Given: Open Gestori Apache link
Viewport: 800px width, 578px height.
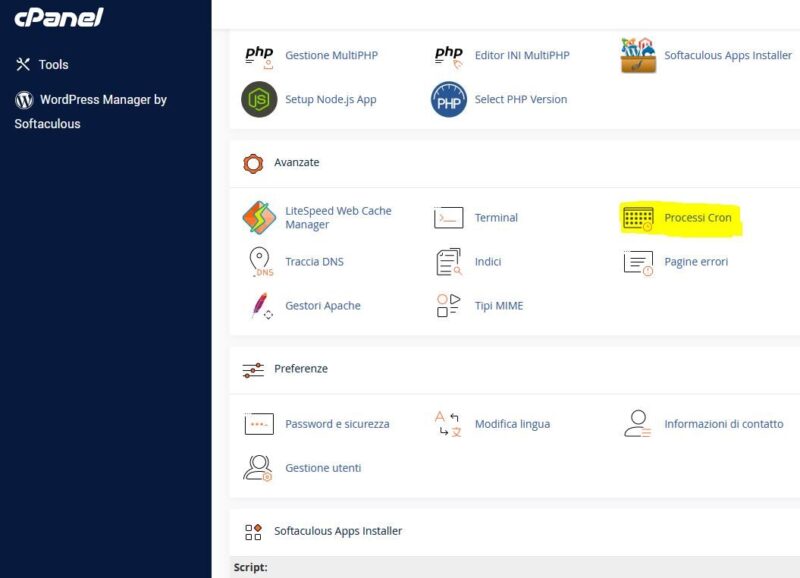Looking at the screenshot, I should pos(322,306).
